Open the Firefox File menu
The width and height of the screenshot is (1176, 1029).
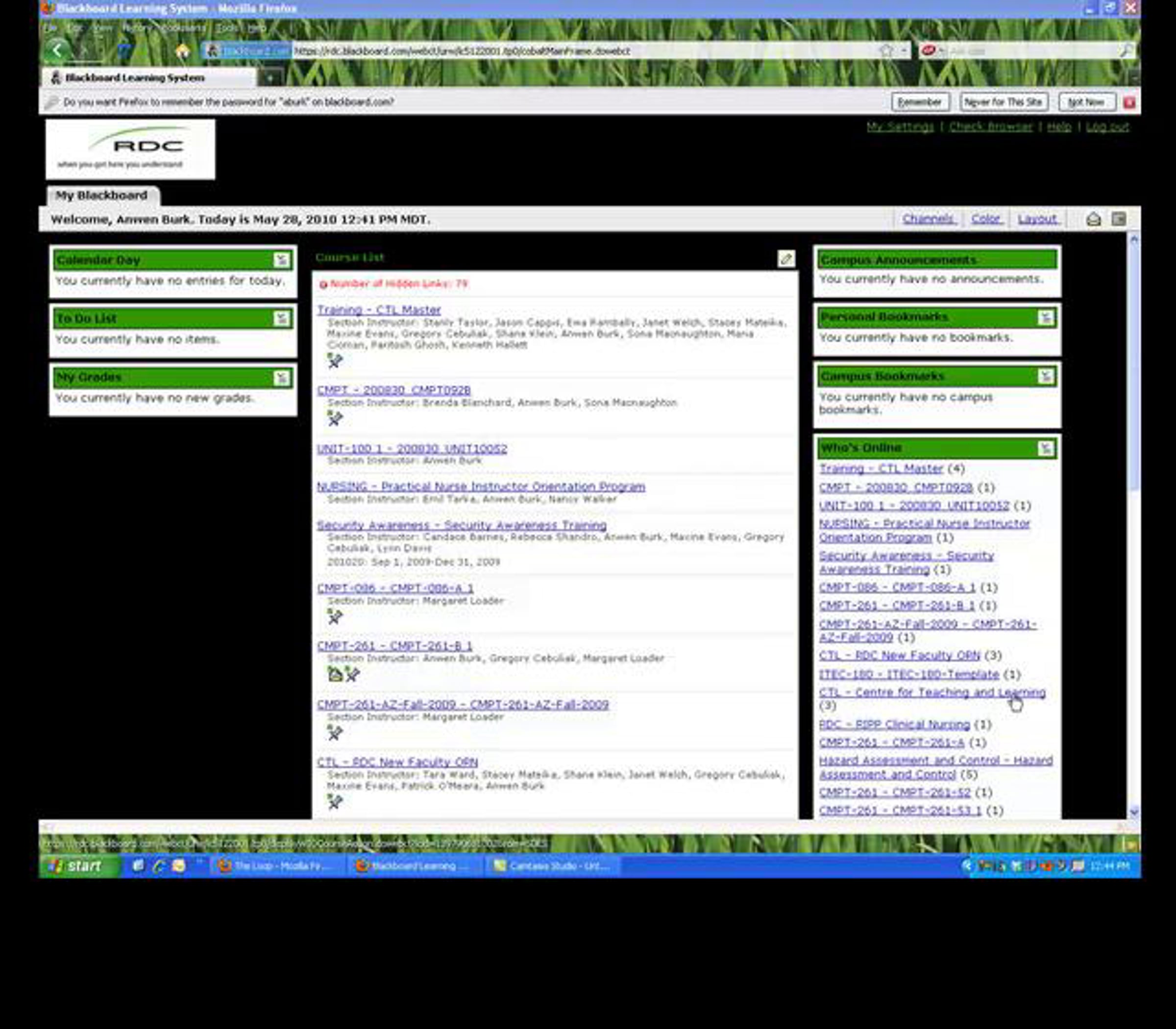pos(51,27)
